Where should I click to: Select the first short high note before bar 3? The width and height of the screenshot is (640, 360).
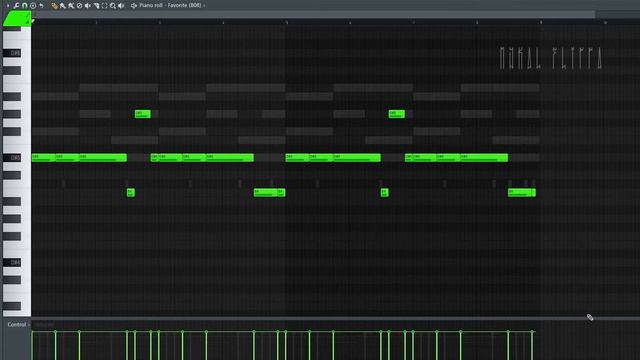tap(143, 114)
